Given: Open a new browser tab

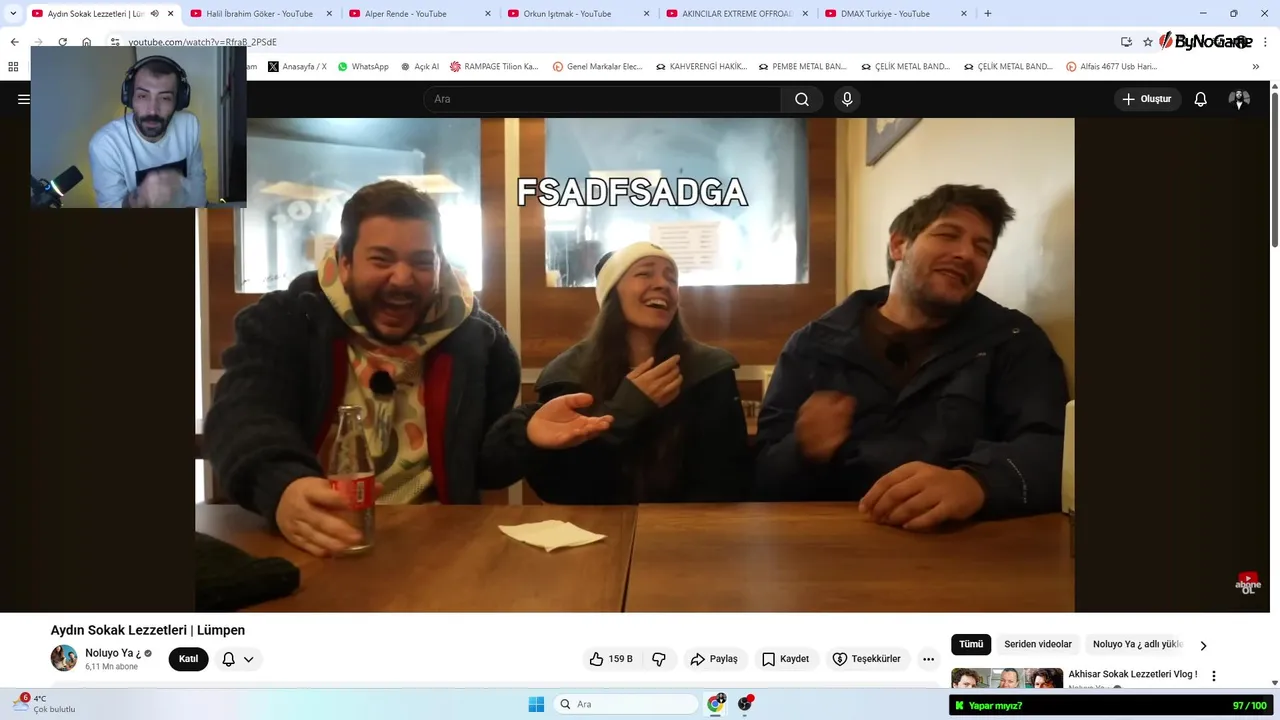Looking at the screenshot, I should 988,14.
